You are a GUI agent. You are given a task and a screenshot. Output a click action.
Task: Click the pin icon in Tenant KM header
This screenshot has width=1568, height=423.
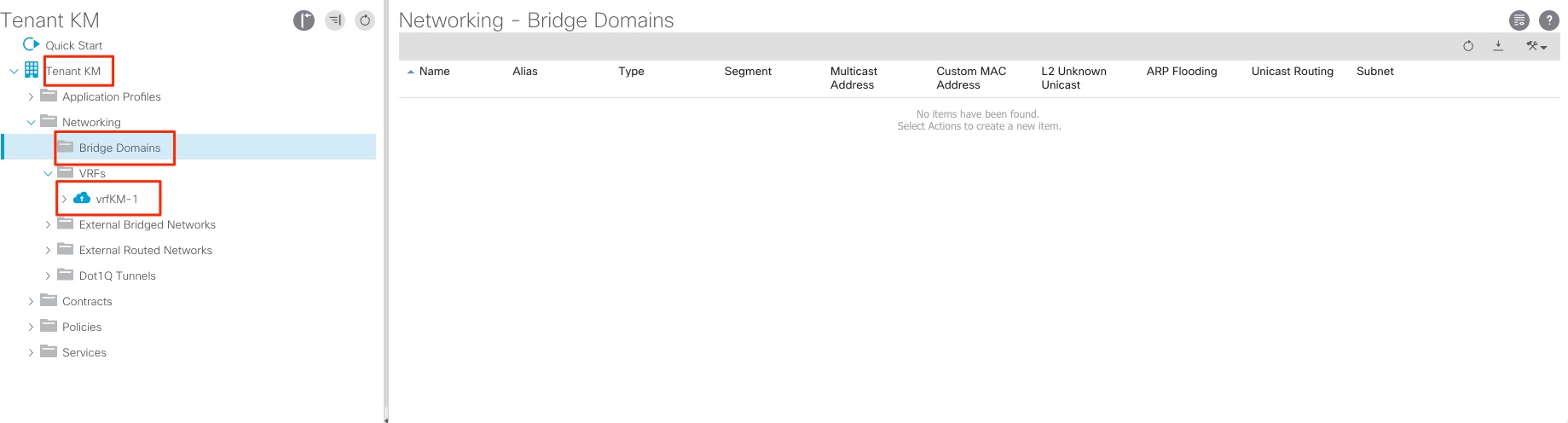click(x=304, y=20)
